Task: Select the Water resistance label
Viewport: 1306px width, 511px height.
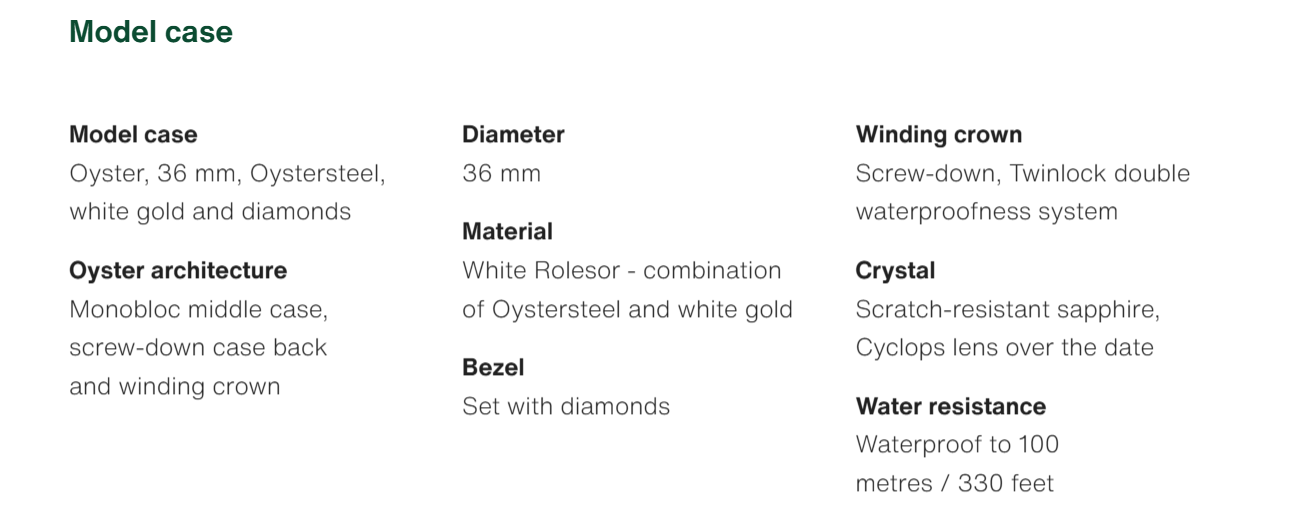Action: [x=950, y=407]
